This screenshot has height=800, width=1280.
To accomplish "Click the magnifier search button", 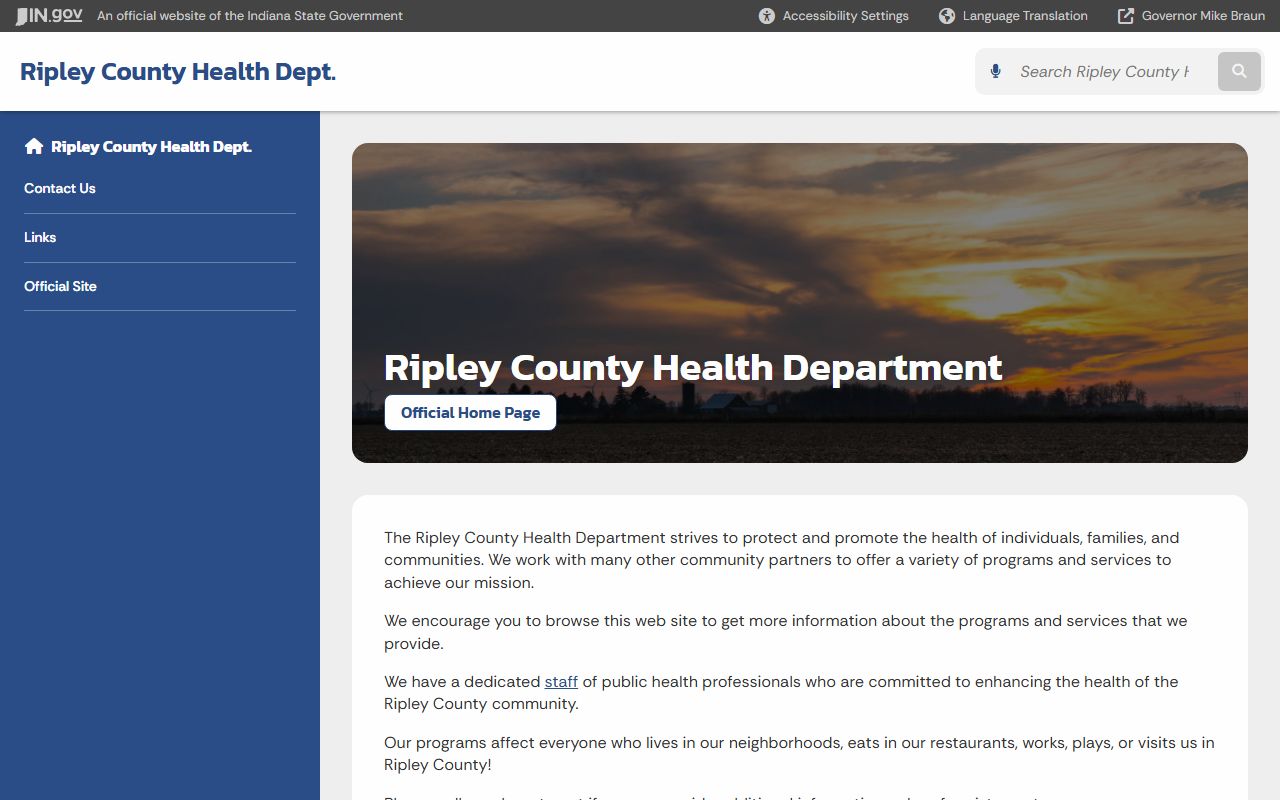I will tap(1239, 71).
